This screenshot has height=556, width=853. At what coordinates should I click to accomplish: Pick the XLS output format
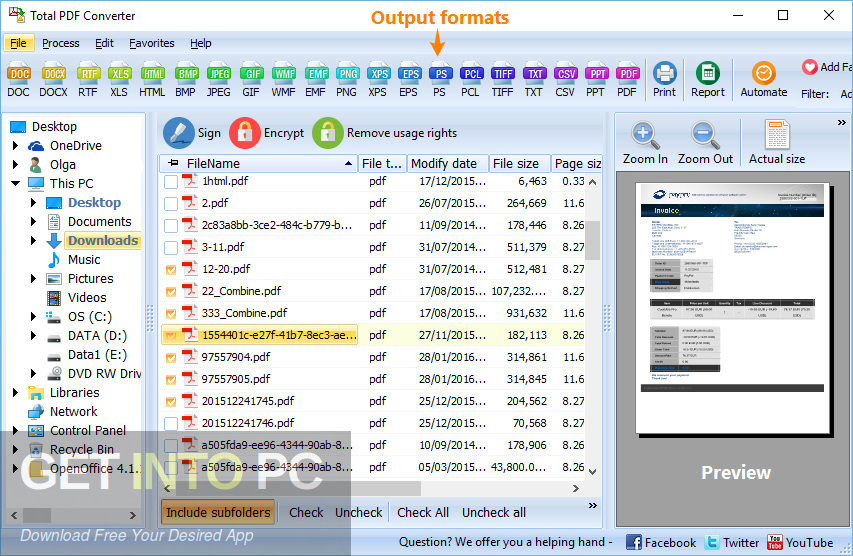pos(119,81)
